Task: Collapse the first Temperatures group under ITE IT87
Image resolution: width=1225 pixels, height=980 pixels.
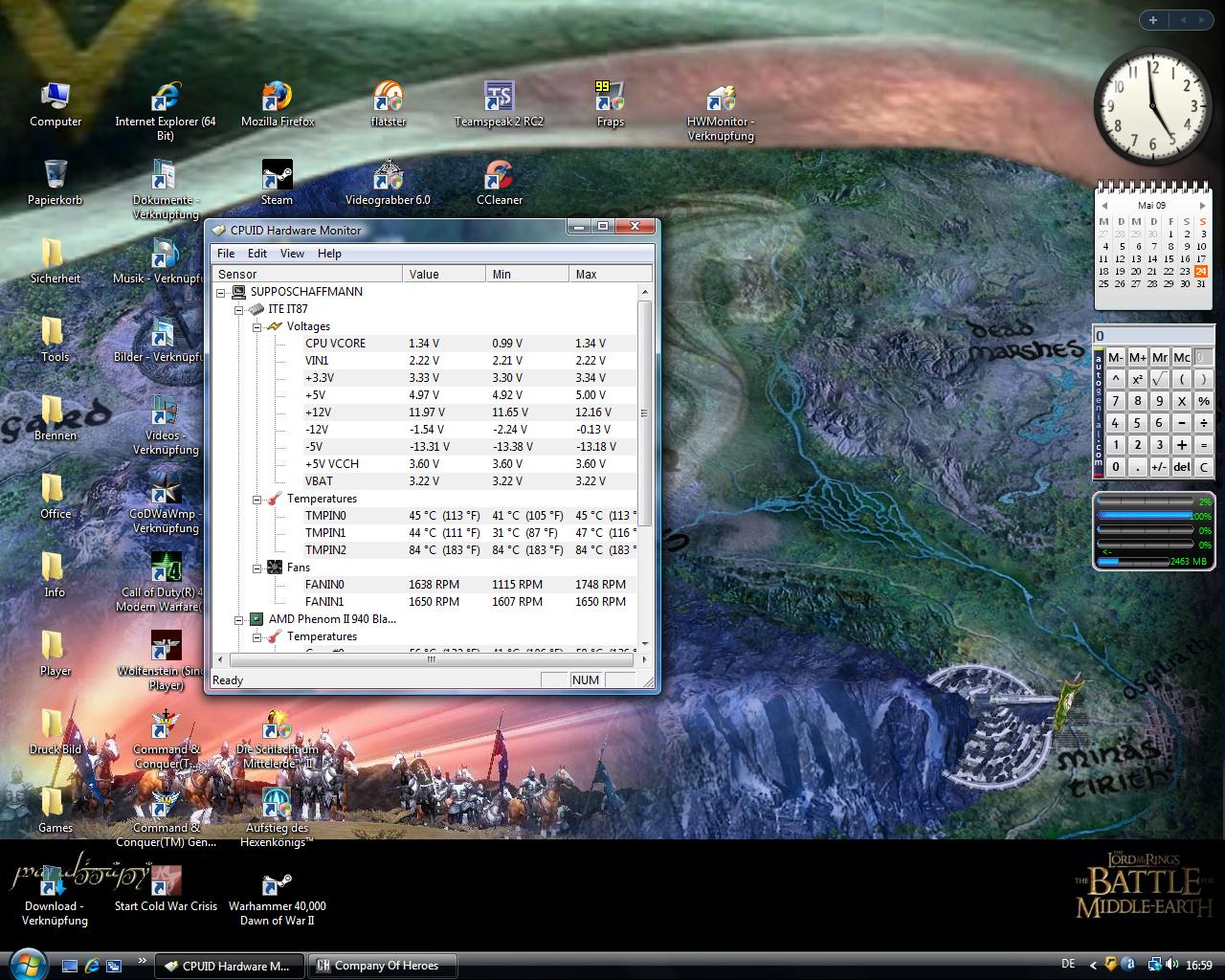Action: point(257,499)
